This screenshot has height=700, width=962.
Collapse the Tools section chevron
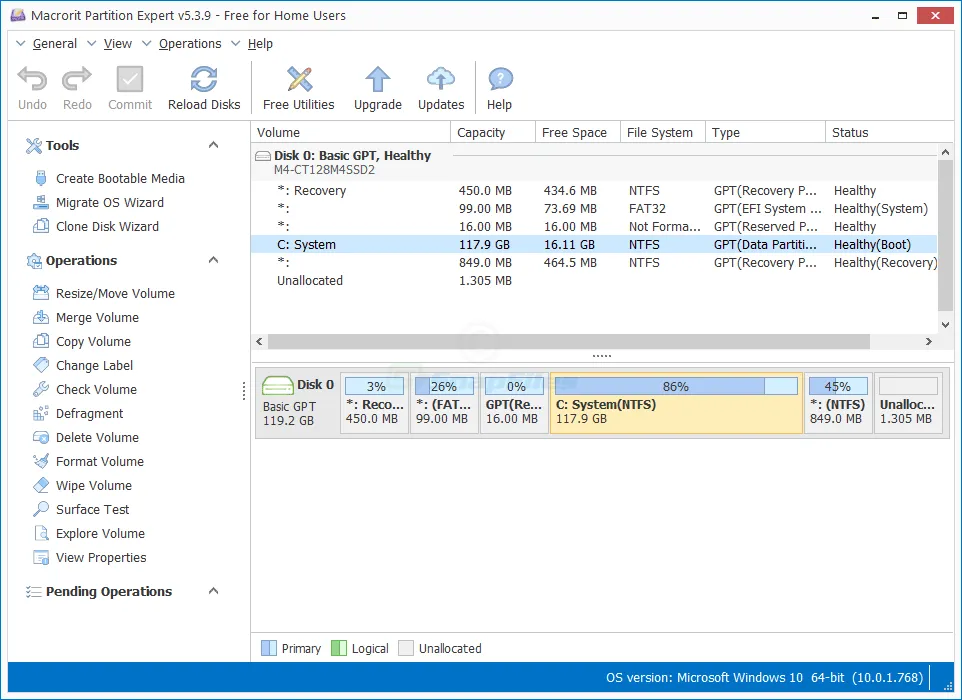click(x=214, y=145)
